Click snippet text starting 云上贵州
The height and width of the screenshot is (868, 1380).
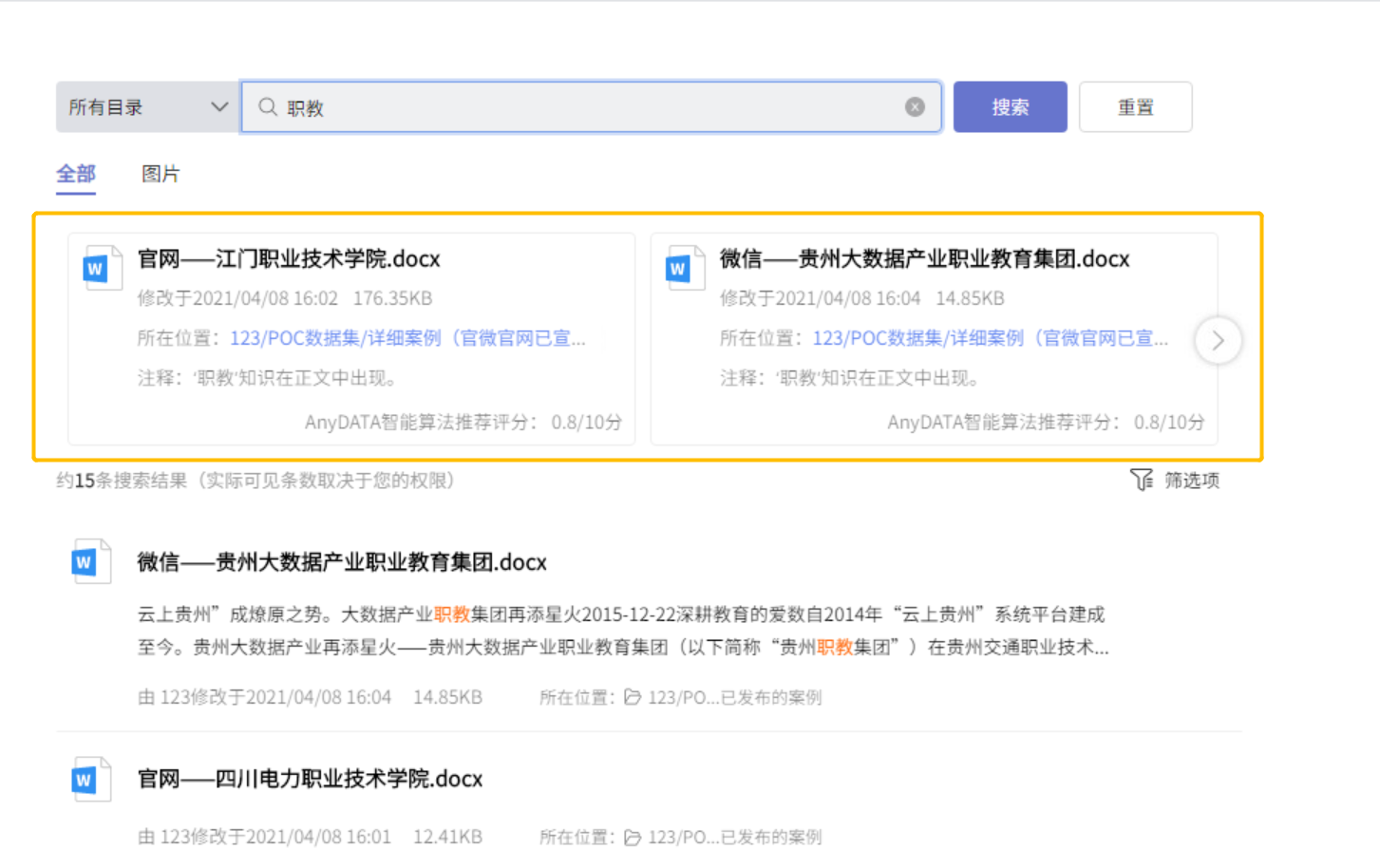tap(623, 631)
